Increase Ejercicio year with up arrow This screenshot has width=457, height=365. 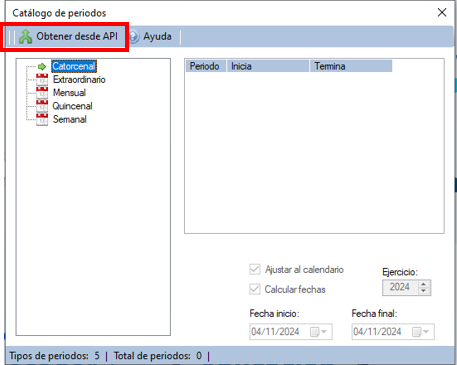click(424, 284)
